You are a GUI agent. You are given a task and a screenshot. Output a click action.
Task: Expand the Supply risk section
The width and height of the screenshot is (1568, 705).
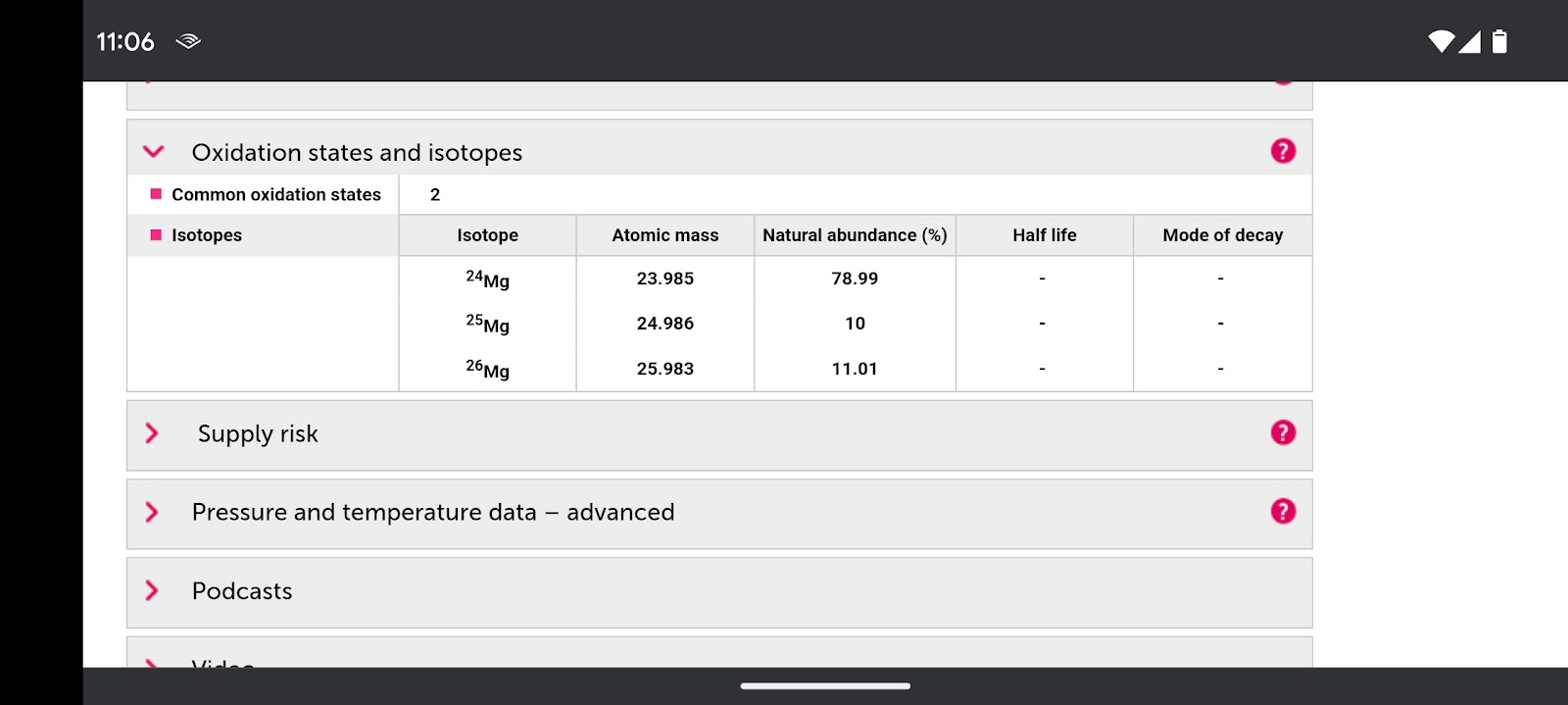tap(152, 433)
